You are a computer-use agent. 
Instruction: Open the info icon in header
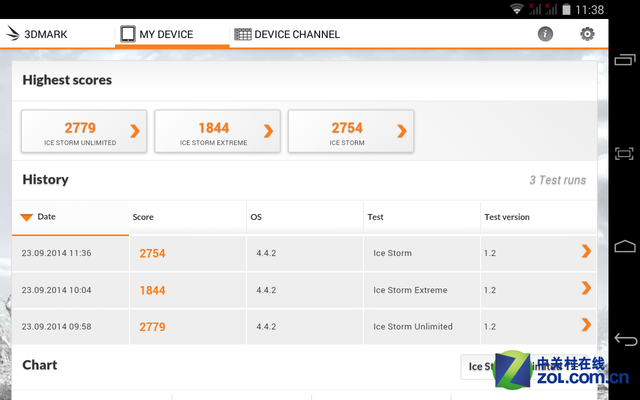tap(545, 34)
